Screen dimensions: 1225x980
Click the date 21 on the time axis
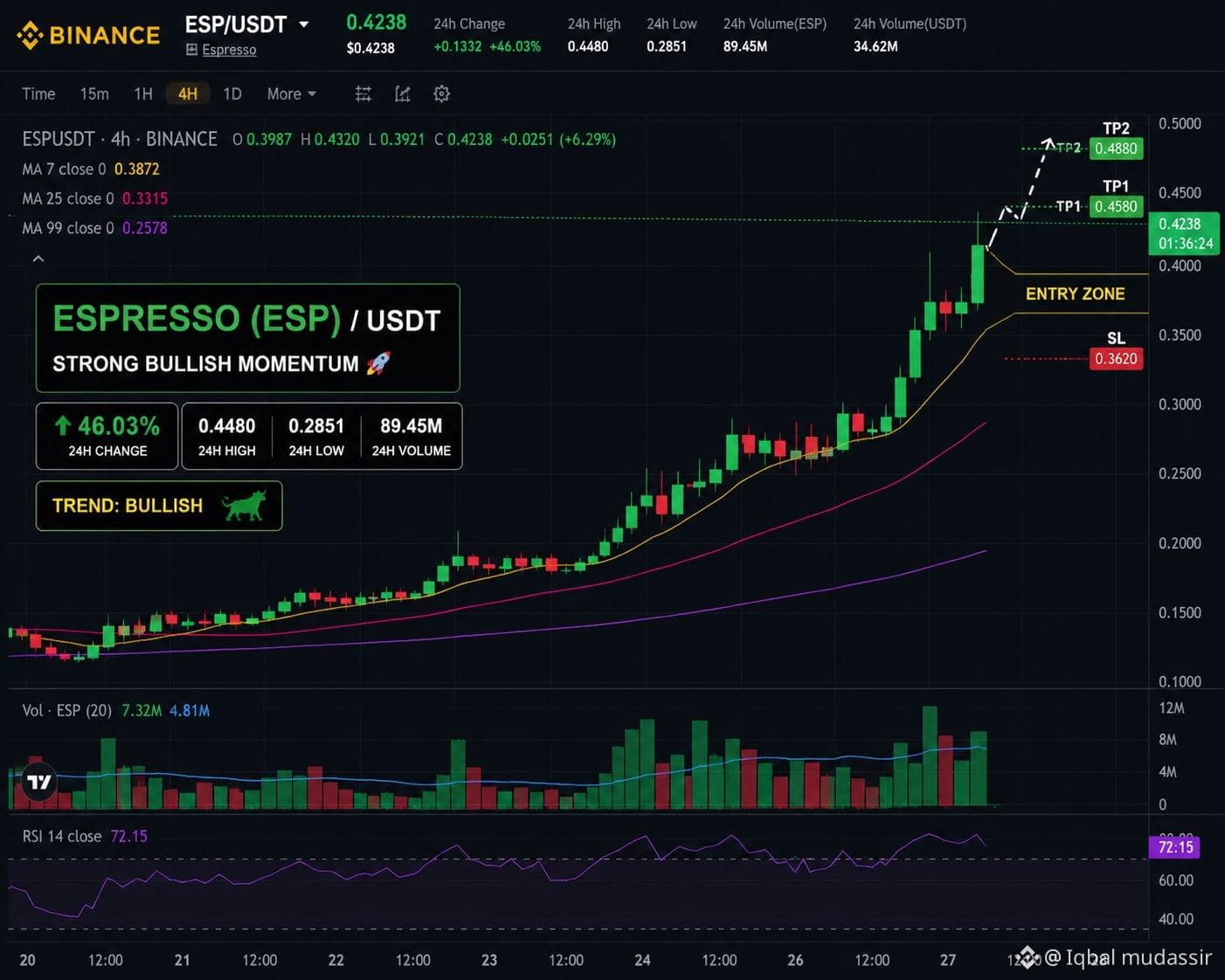pos(182,960)
